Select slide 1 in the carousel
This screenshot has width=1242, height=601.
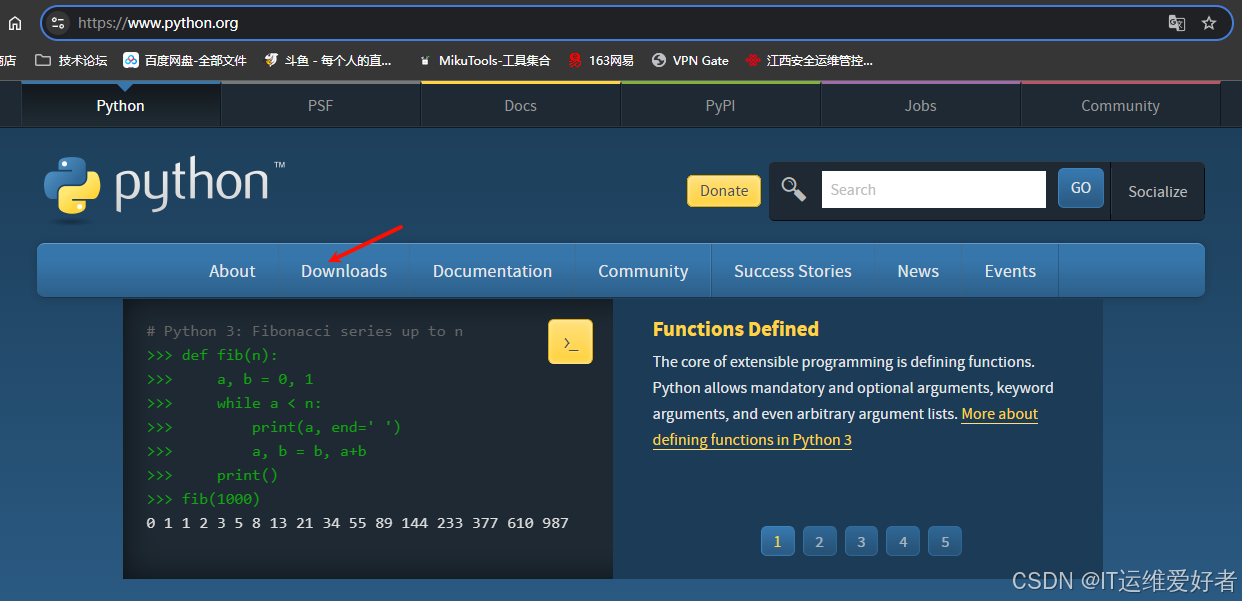coord(777,542)
